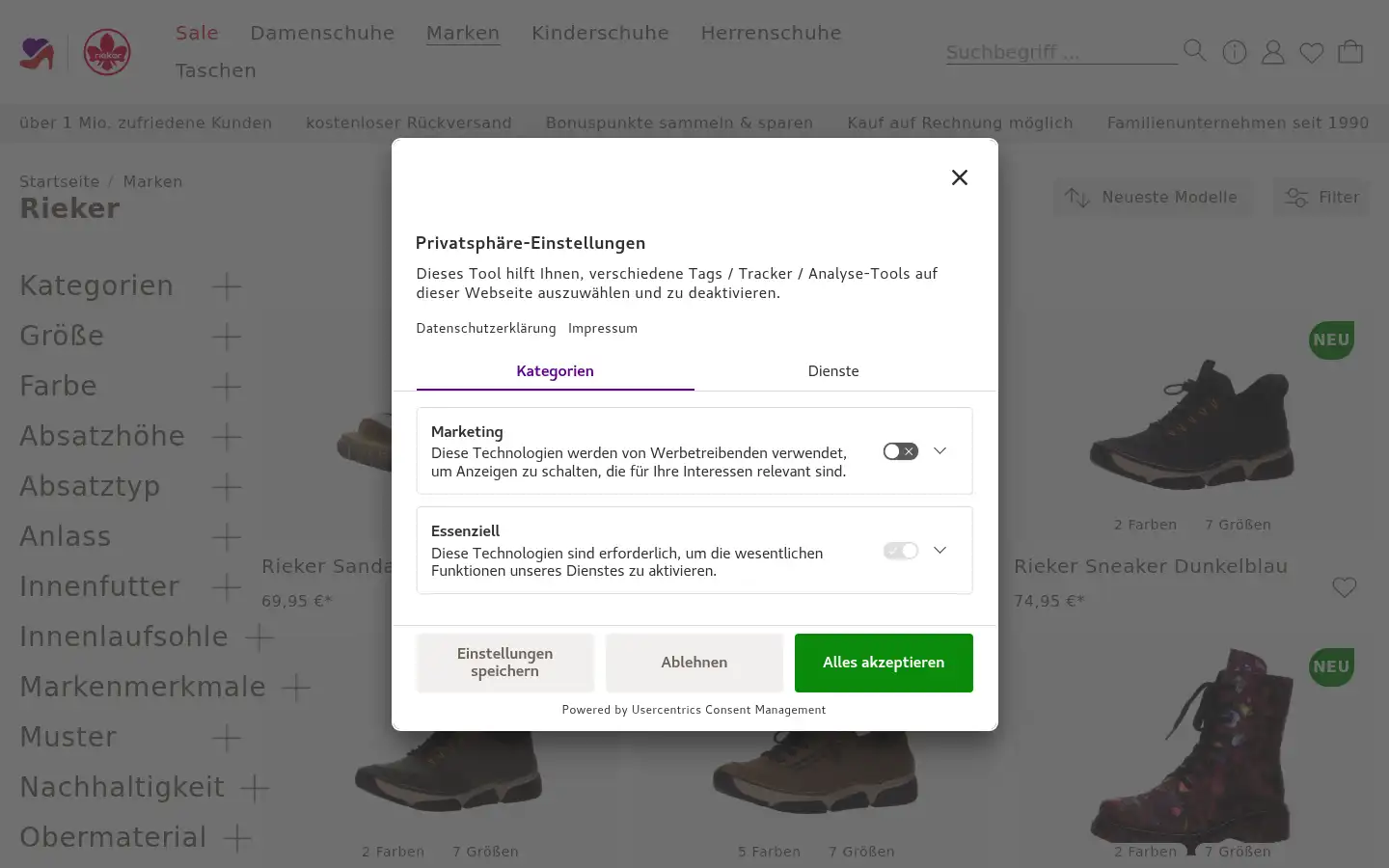
Task: Expand the Nachhaltigkeit filter
Action: (255, 788)
